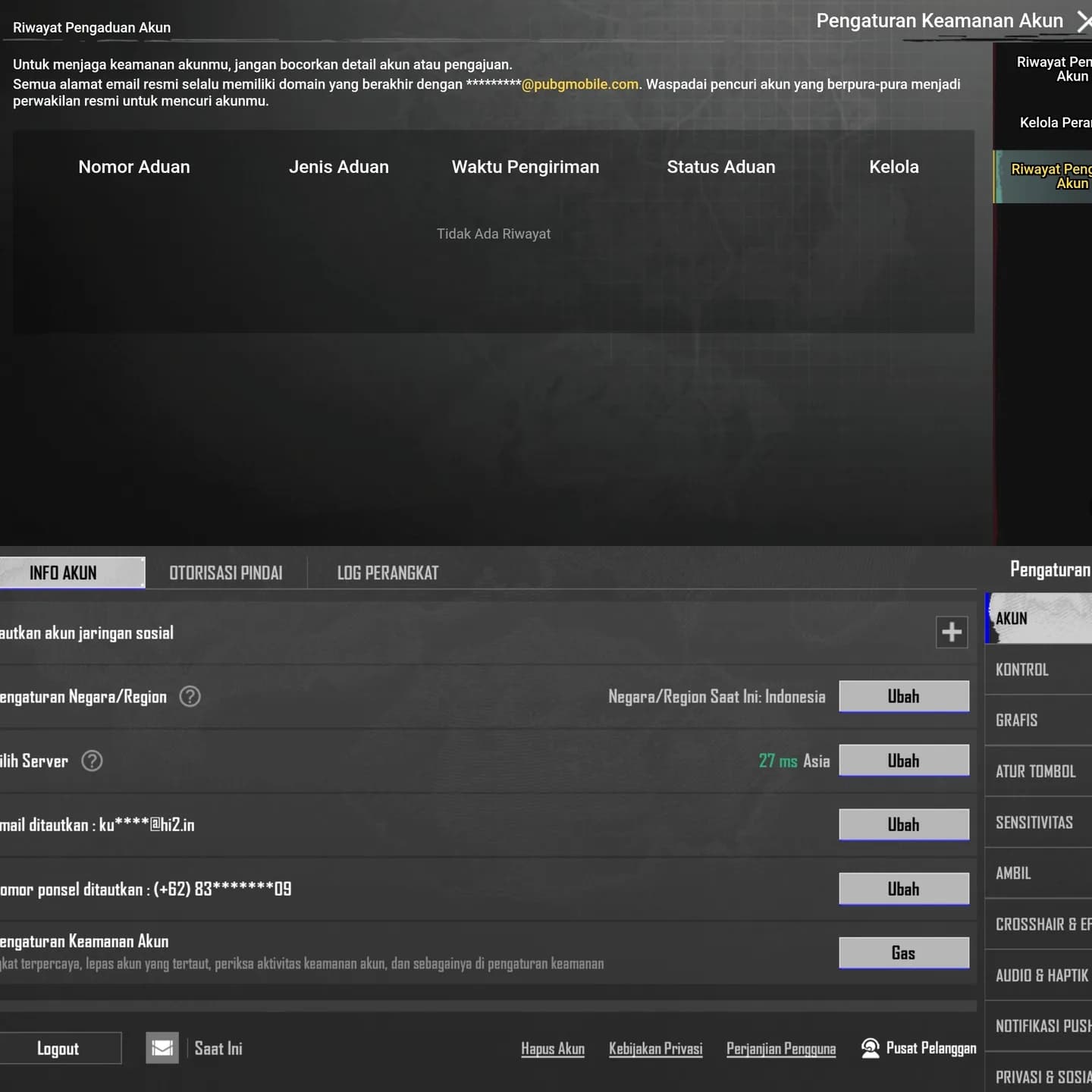Viewport: 1092px width, 1092px height.
Task: Click Ubah for linked email
Action: [x=904, y=824]
